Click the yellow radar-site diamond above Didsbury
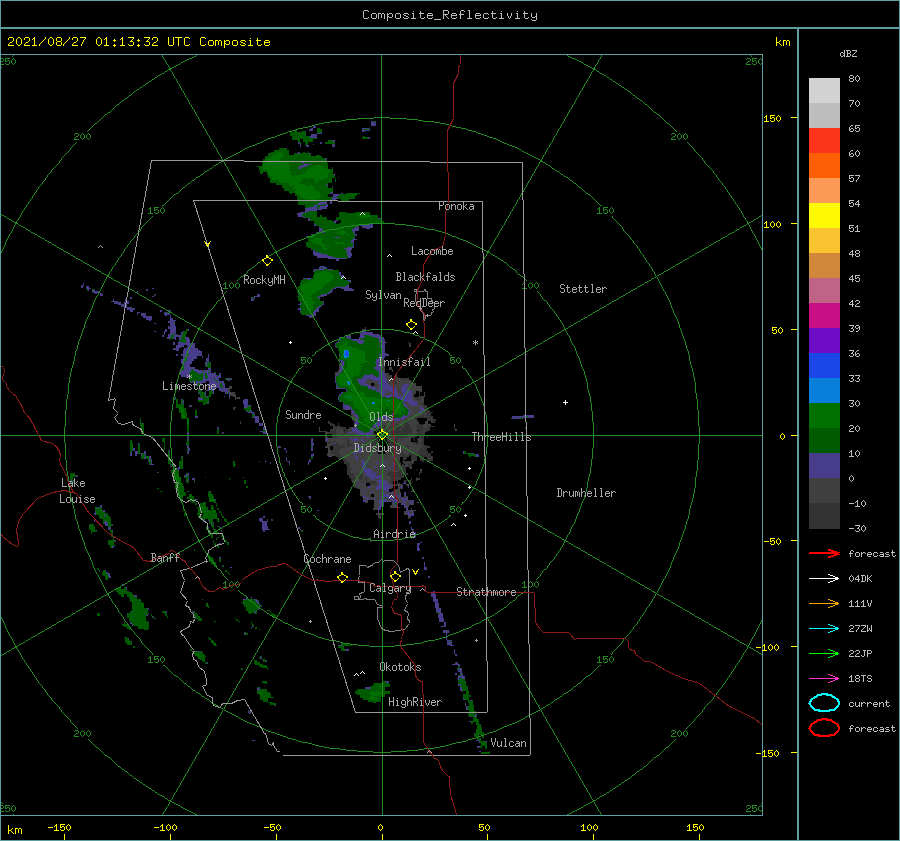Screen dimensions: 900x841 tap(382, 435)
